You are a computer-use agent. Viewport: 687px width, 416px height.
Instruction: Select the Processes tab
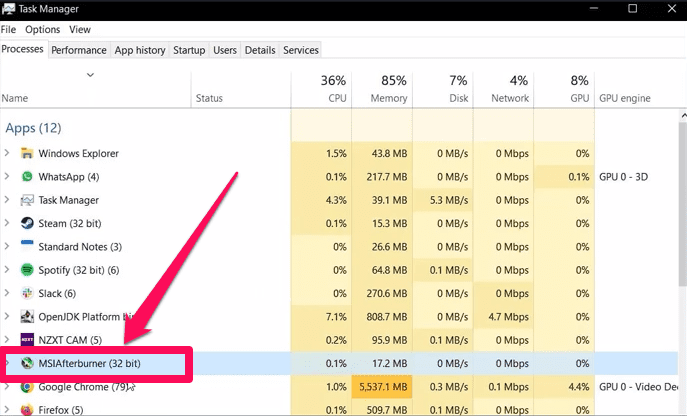tap(22, 49)
